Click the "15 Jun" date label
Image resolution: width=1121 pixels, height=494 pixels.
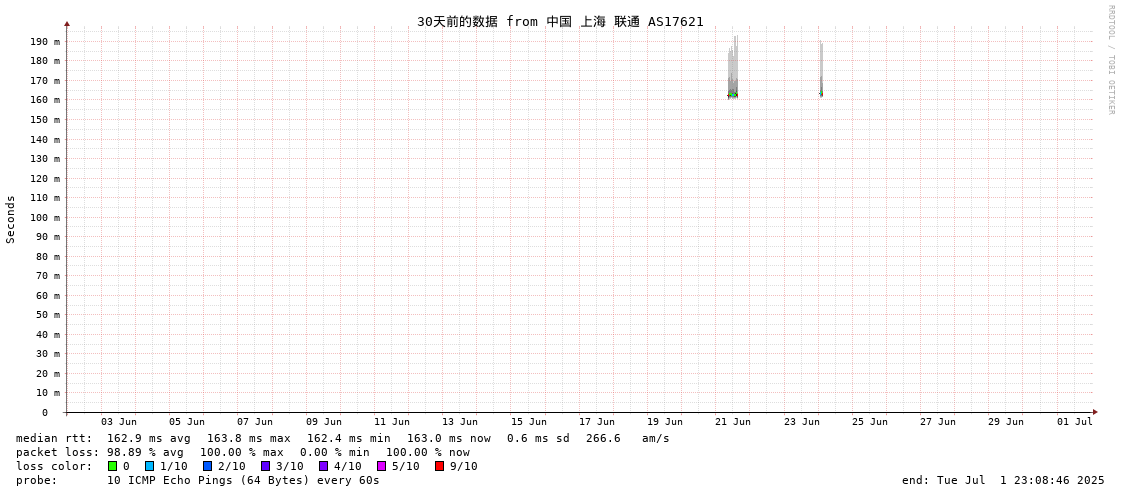(x=528, y=422)
